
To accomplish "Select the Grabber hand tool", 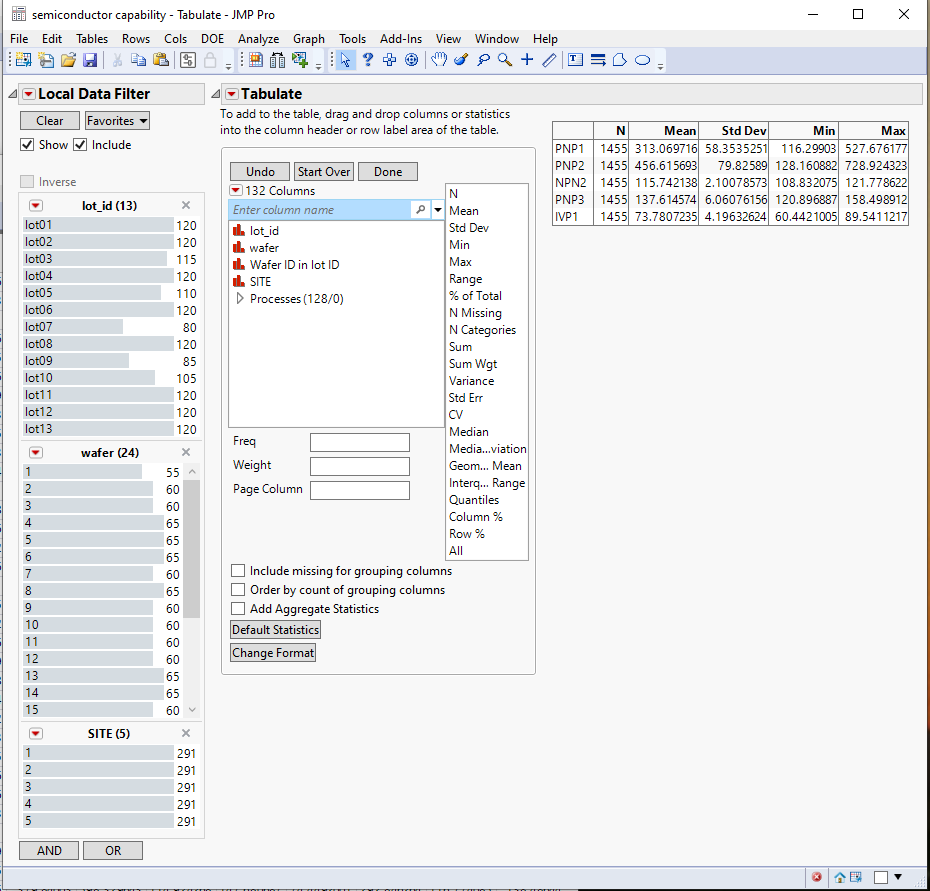I will [x=440, y=60].
